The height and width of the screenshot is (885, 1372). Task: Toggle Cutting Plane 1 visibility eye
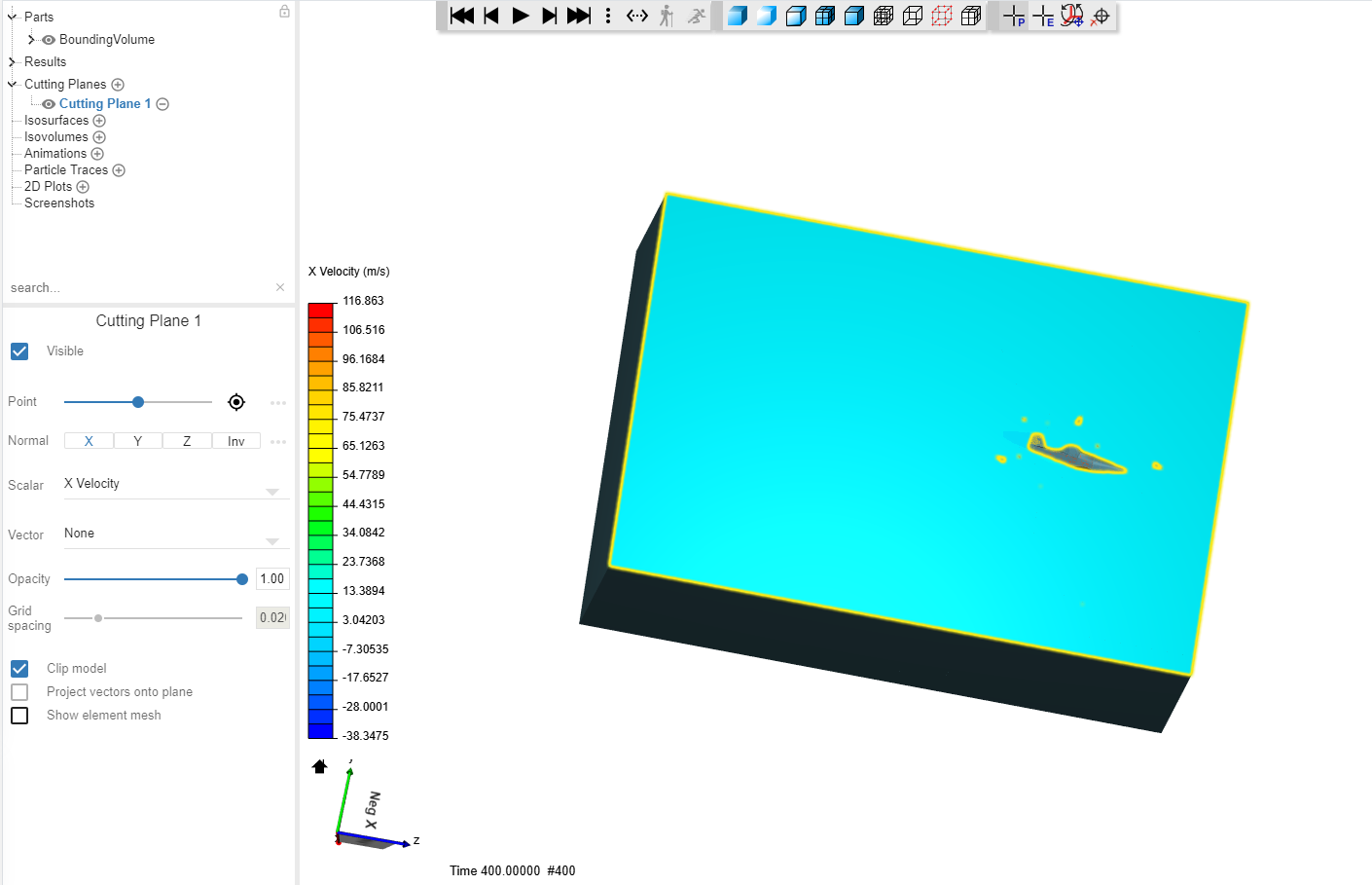pyautogui.click(x=49, y=104)
